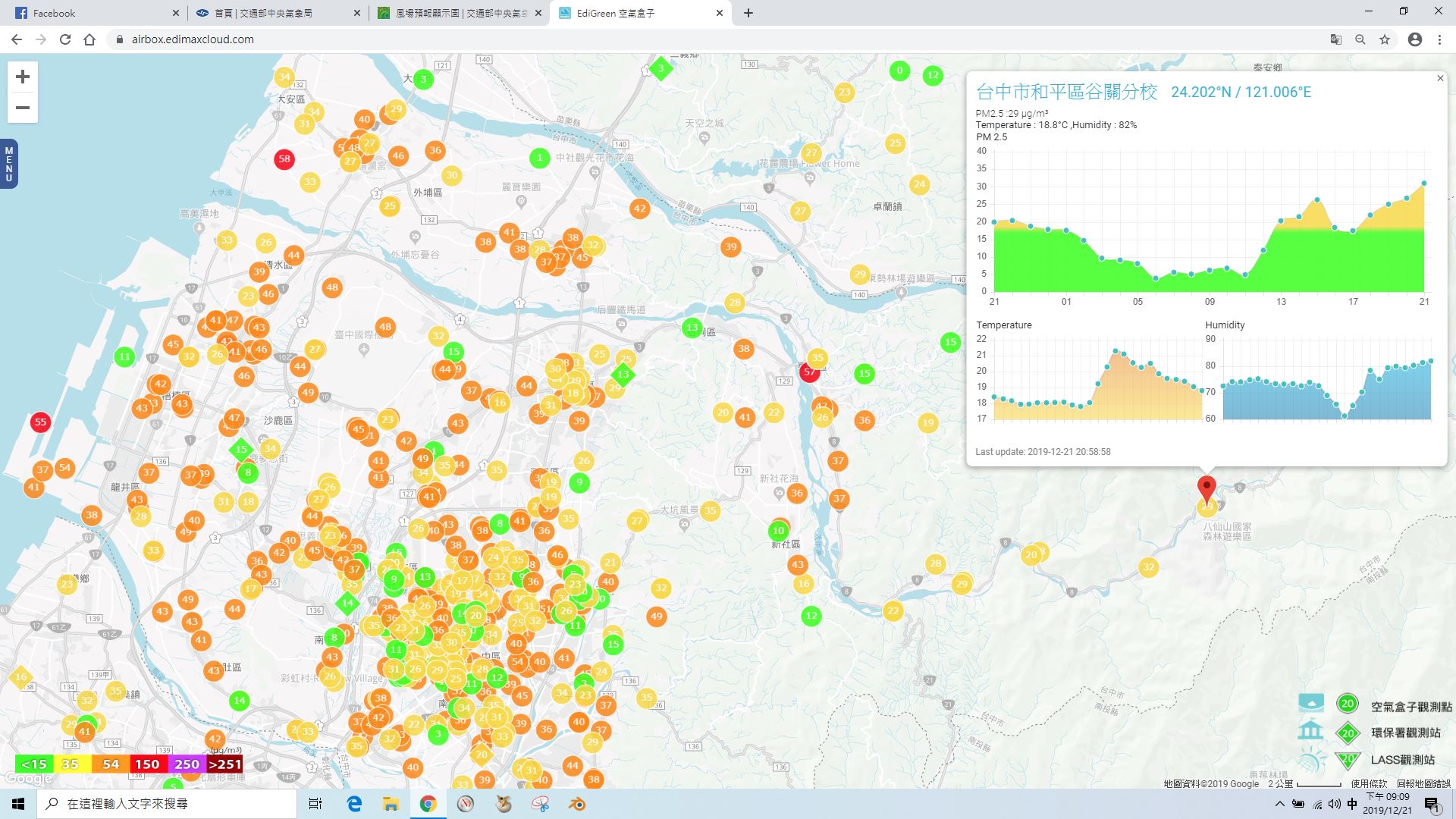Select the green diamond 13 EPA station

tap(623, 374)
